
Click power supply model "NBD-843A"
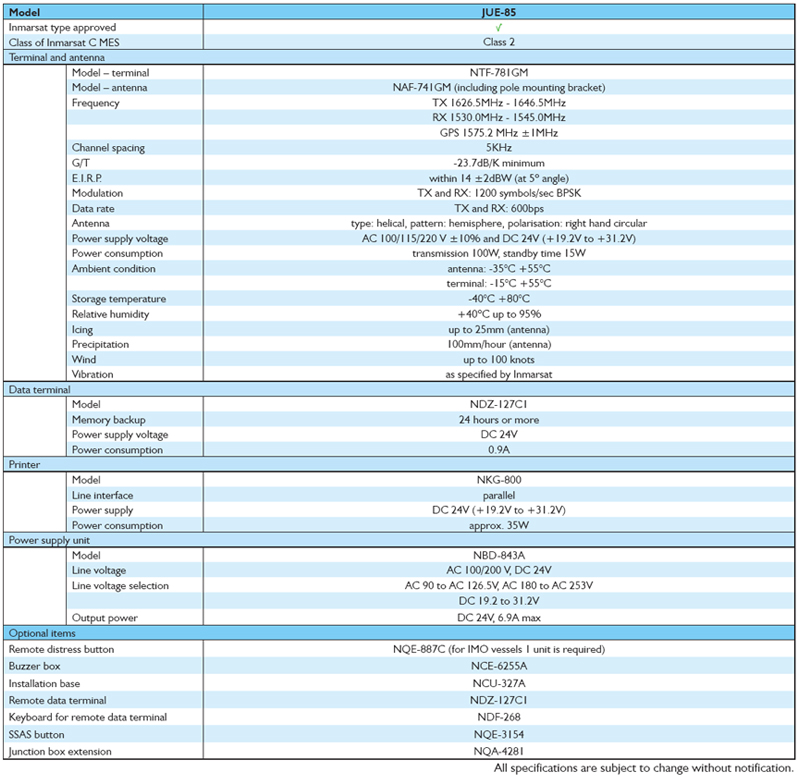click(498, 555)
